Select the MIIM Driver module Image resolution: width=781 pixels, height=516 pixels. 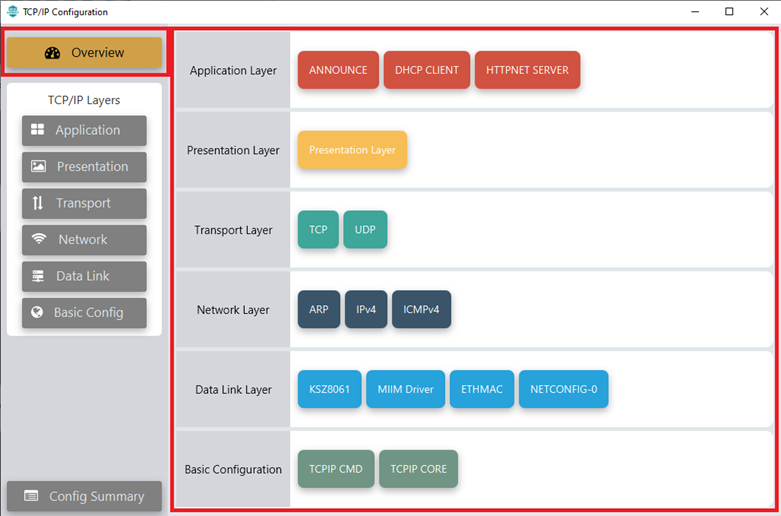coord(405,389)
